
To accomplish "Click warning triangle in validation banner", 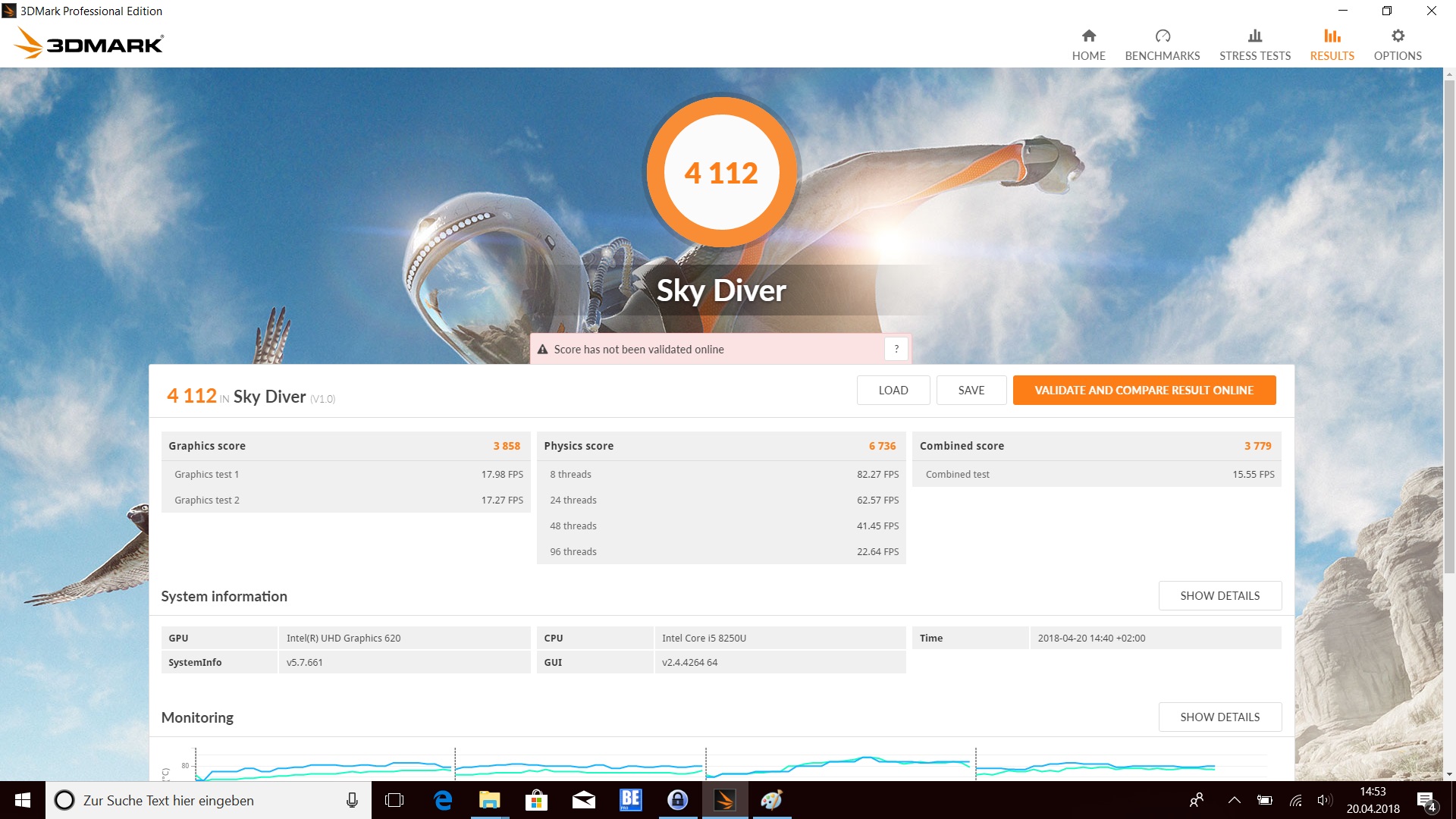I will pos(542,350).
